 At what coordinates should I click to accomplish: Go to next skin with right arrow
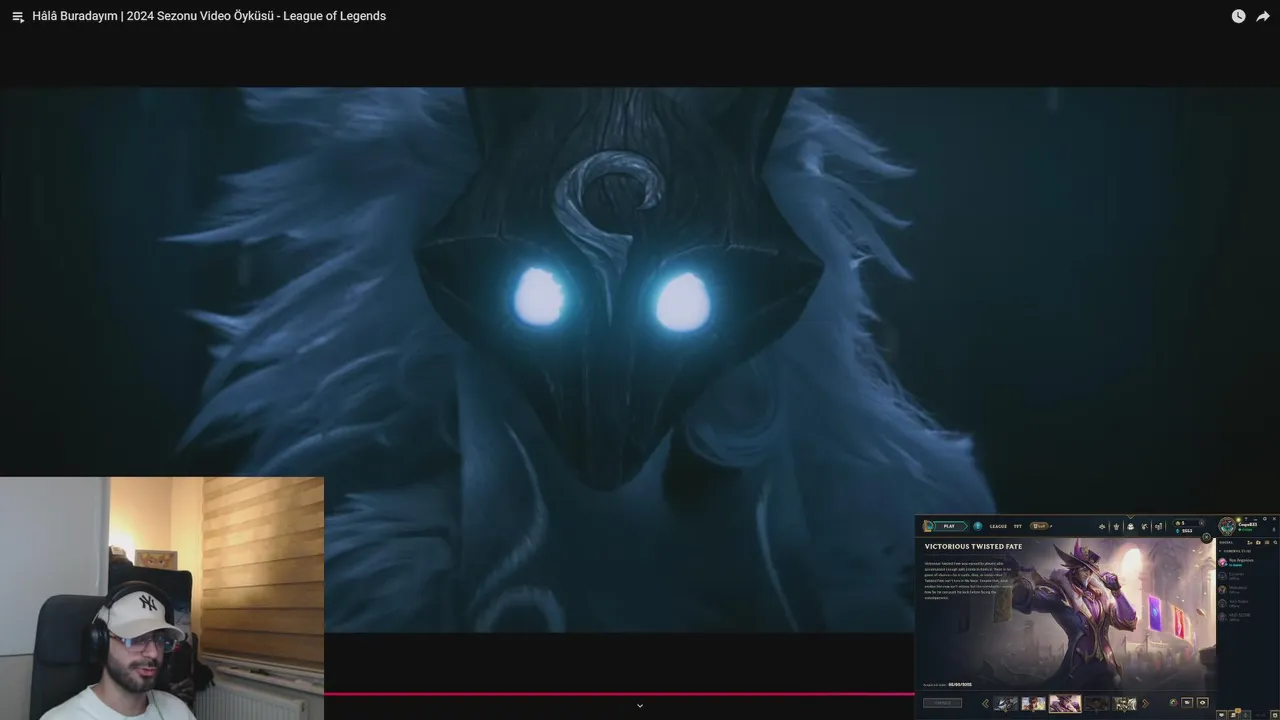click(x=1146, y=703)
